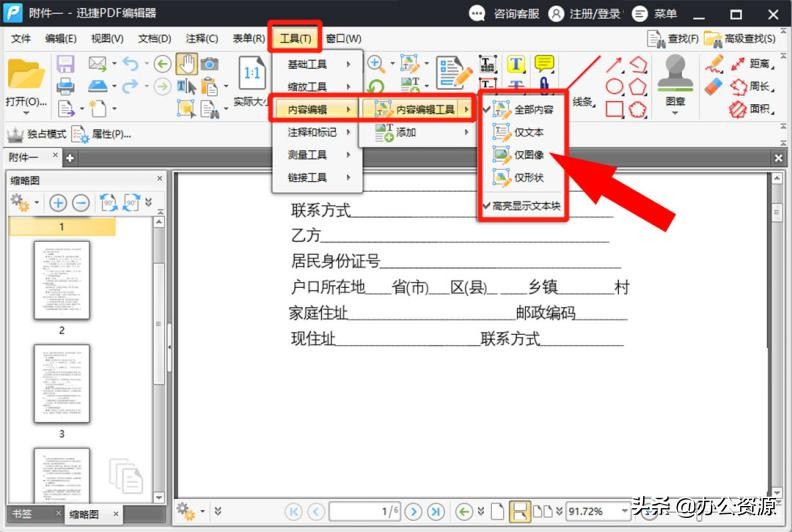Go to previous view green arrow
The width and height of the screenshot is (792, 532).
(x=162, y=64)
